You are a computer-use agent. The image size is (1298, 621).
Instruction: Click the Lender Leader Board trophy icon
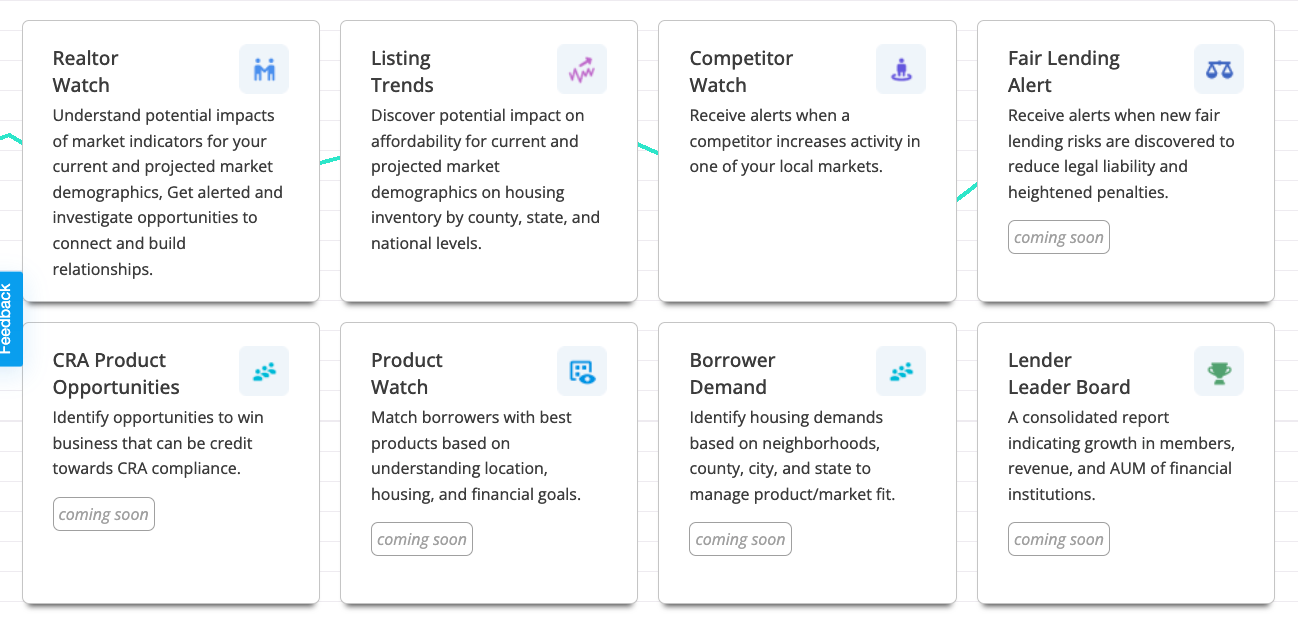(x=1219, y=371)
